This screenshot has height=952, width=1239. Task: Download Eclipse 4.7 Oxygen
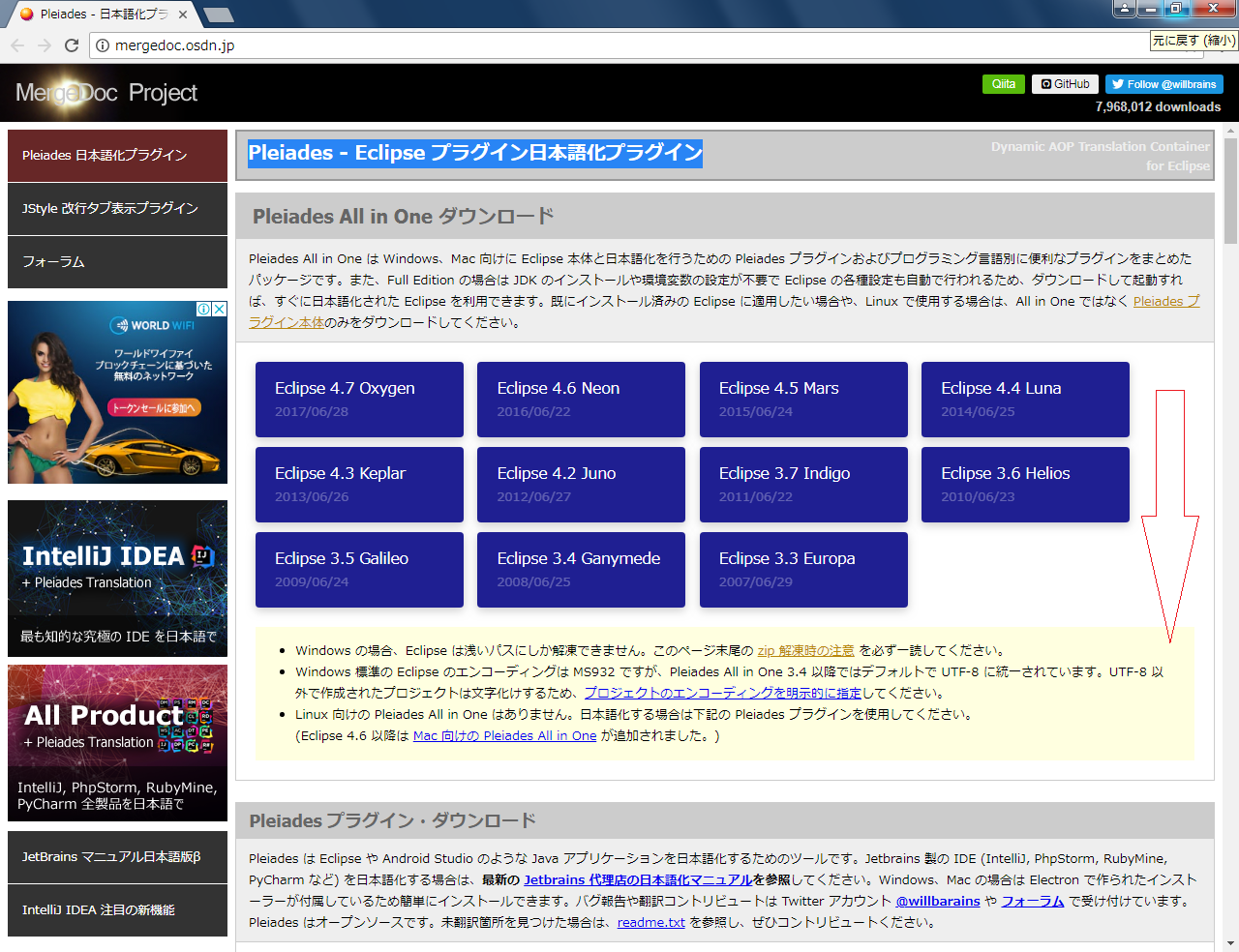pyautogui.click(x=359, y=400)
